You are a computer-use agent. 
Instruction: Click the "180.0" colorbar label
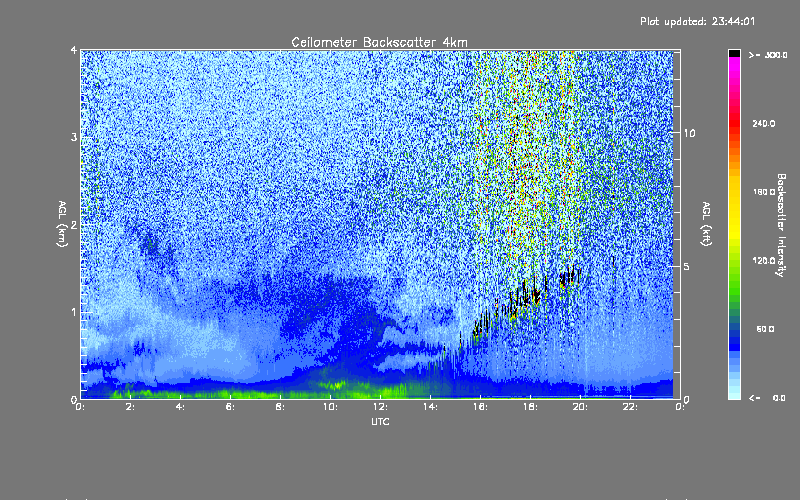click(x=764, y=192)
